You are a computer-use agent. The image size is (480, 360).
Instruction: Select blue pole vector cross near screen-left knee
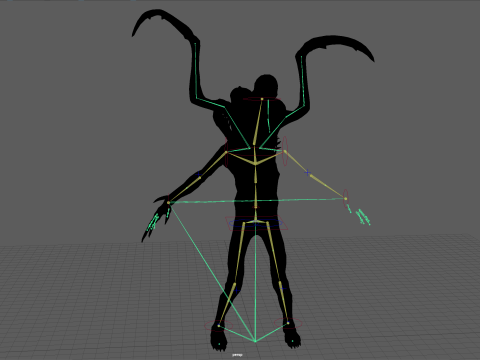tap(237, 291)
